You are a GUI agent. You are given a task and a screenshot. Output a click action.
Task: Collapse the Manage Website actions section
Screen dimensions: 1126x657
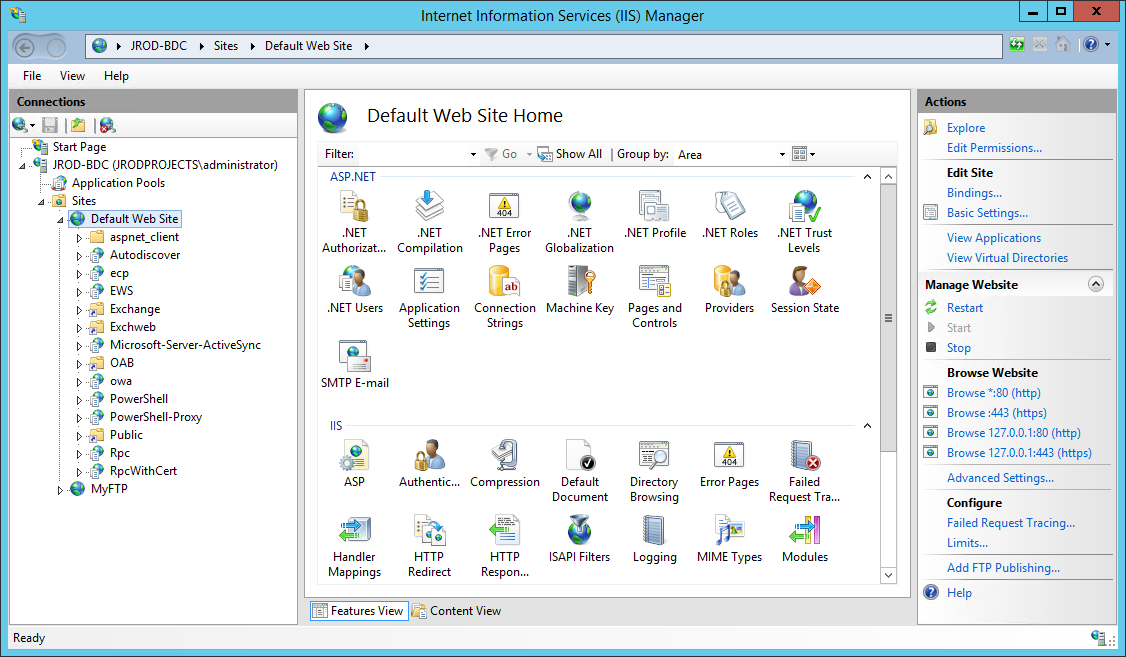(1096, 284)
